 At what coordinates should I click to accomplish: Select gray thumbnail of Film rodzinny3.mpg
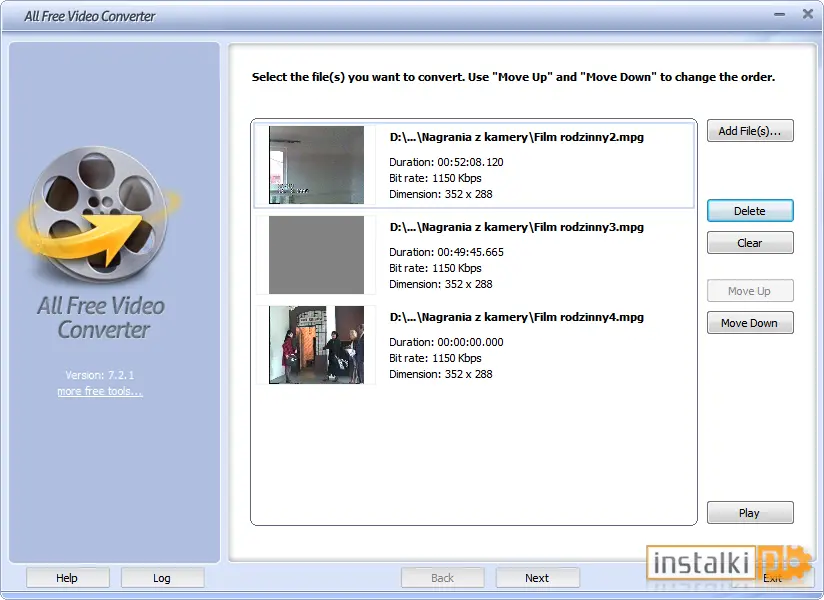click(316, 255)
